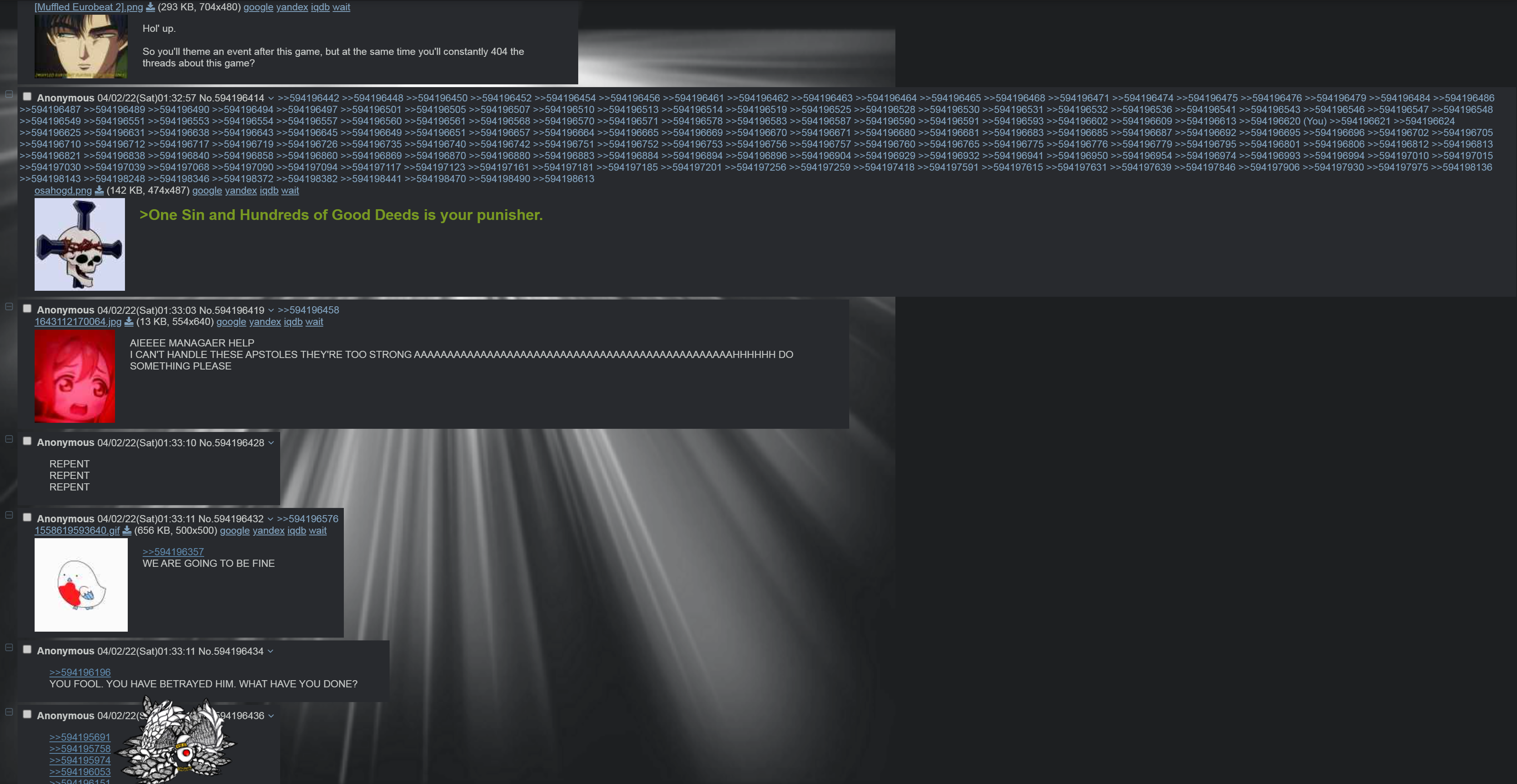This screenshot has height=784, width=1517.
Task: Open backlink >>594196442 on post No.594196414
Action: [308, 98]
